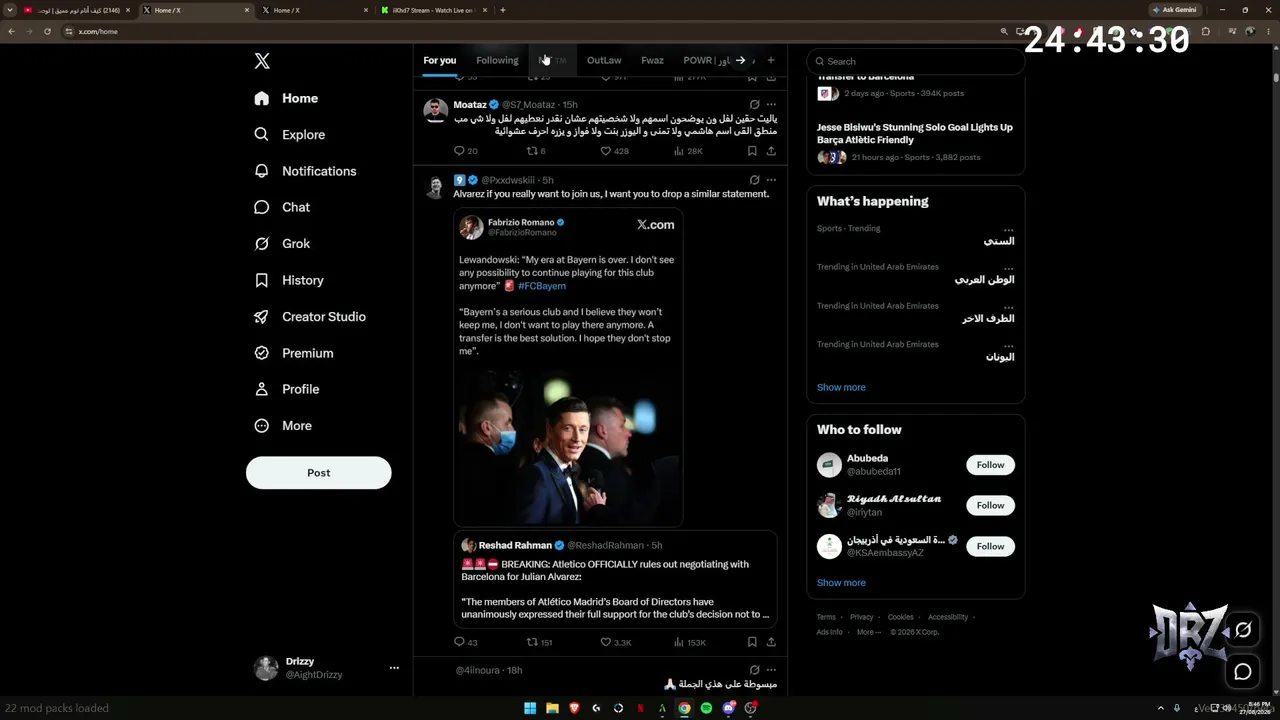Open the floating chat messages button
Image resolution: width=1280 pixels, height=720 pixels.
(1243, 672)
